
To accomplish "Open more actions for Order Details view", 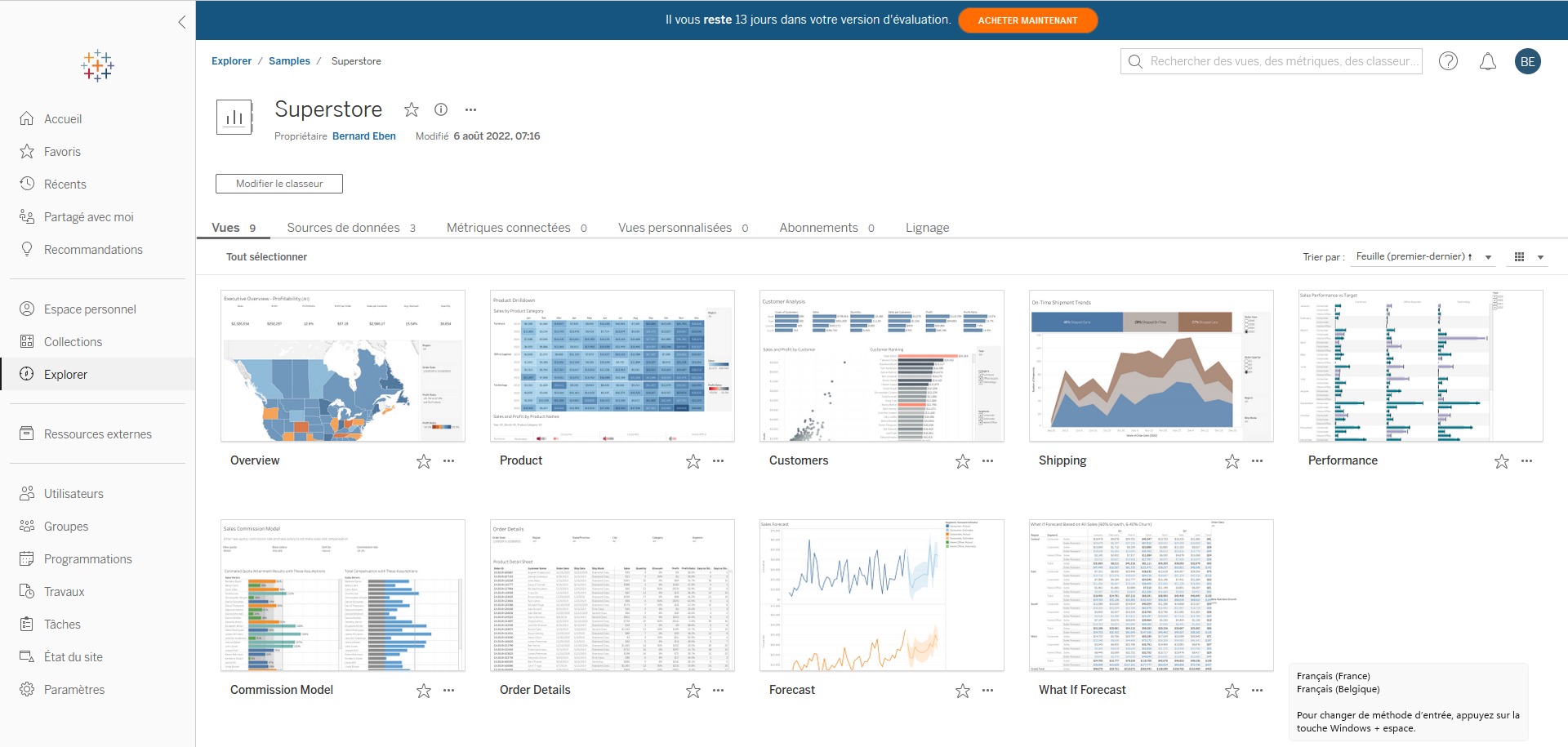I will point(718,691).
